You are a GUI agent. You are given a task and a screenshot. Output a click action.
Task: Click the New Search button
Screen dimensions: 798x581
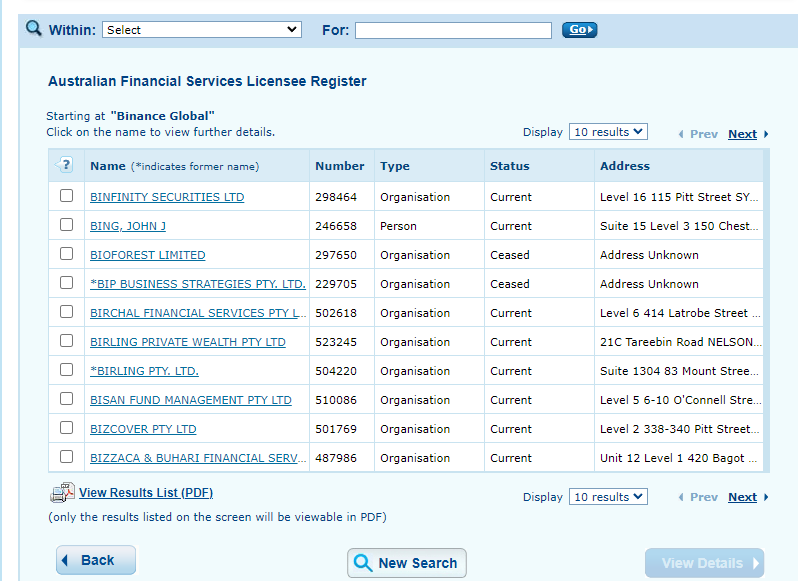pyautogui.click(x=407, y=563)
